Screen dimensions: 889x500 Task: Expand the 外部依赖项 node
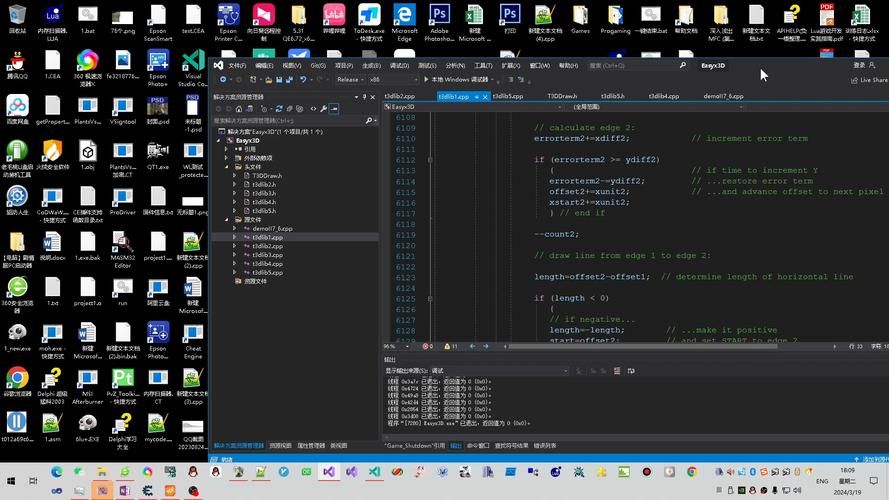tap(227, 158)
